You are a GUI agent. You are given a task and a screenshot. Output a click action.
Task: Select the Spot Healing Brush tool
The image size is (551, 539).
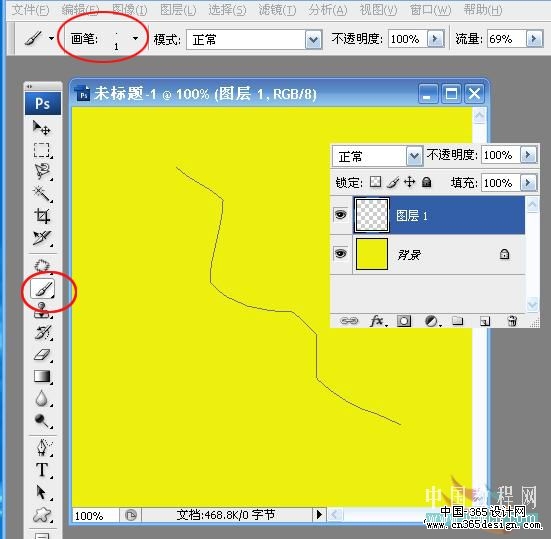(42, 266)
